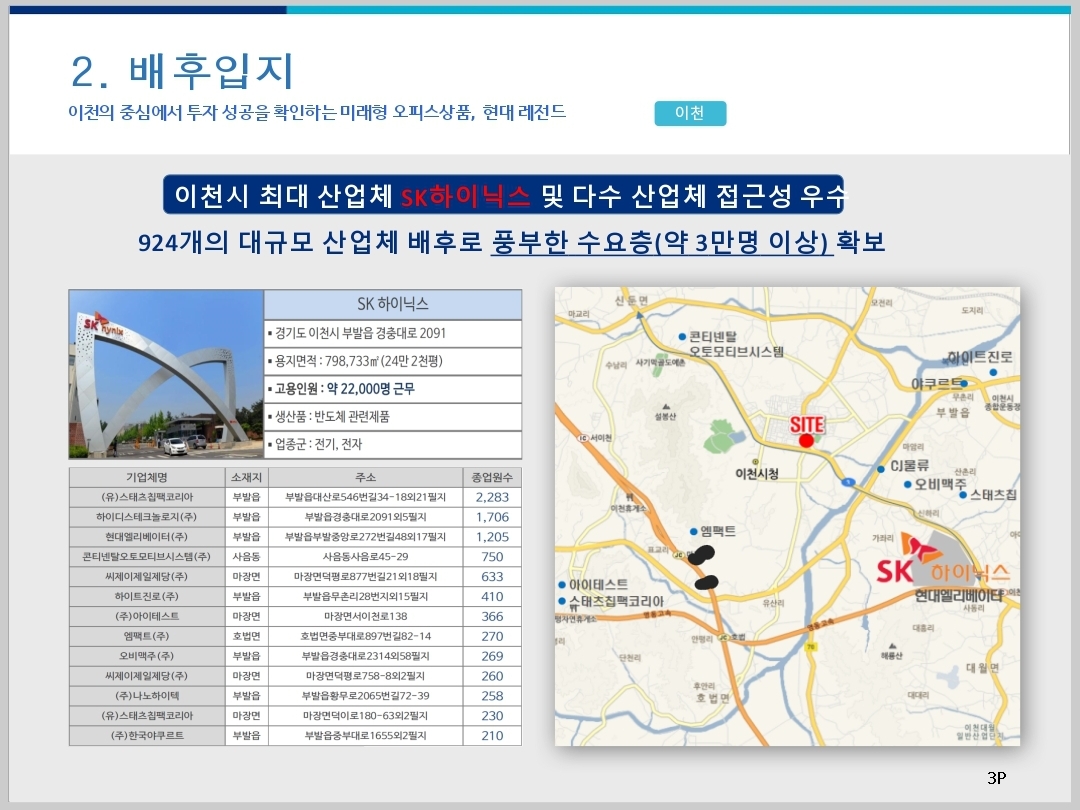
Task: Click the 3P page number
Action: [x=996, y=778]
